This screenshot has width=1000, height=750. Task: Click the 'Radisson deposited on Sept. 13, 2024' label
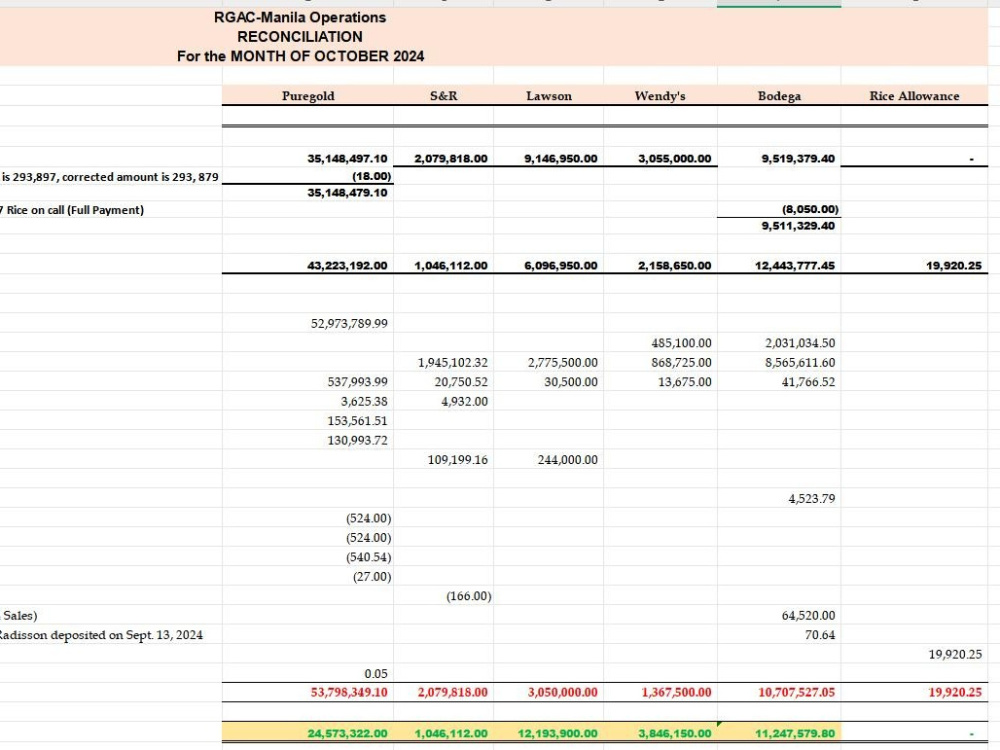click(x=101, y=635)
